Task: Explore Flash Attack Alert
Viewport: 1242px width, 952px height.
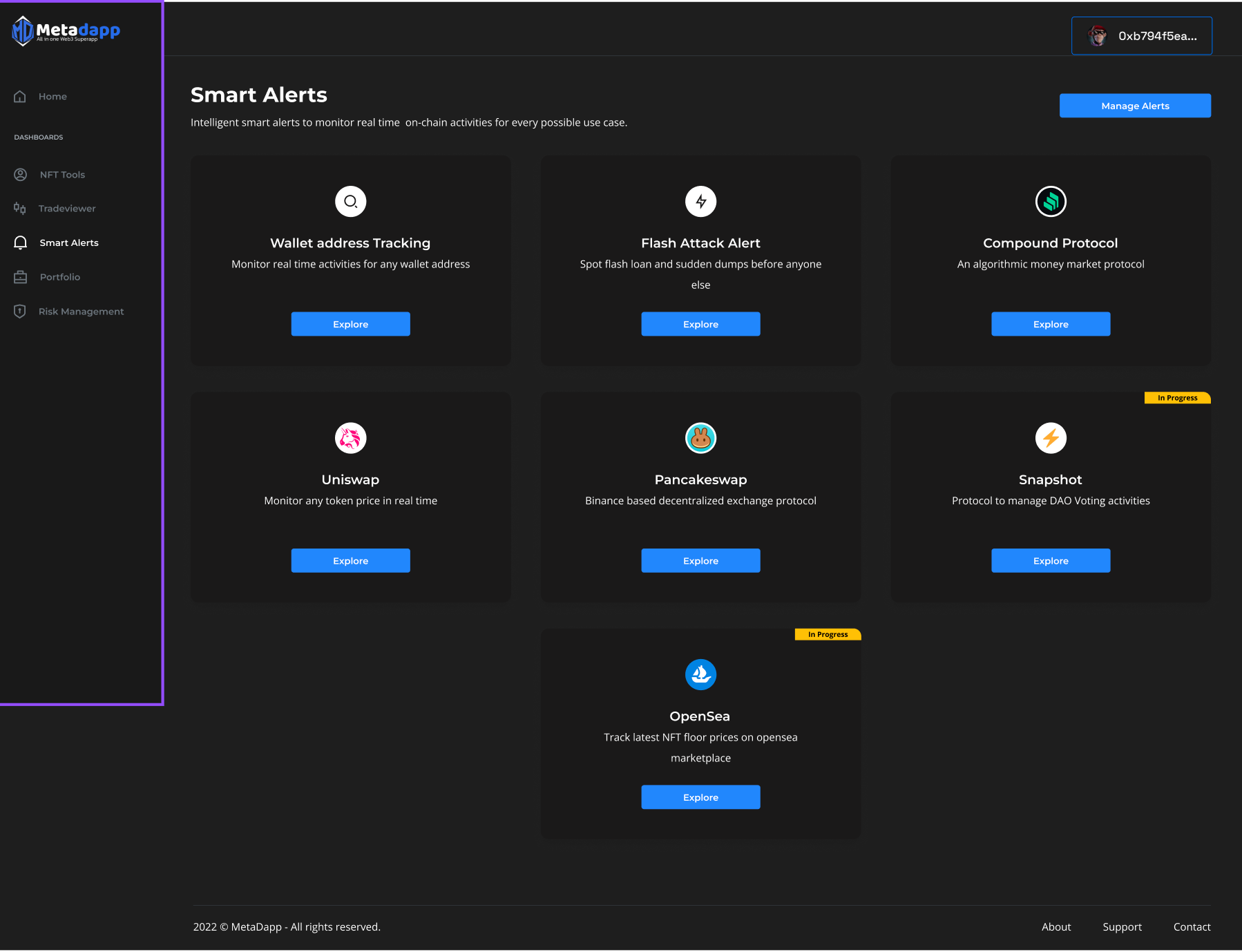Action: tap(701, 325)
